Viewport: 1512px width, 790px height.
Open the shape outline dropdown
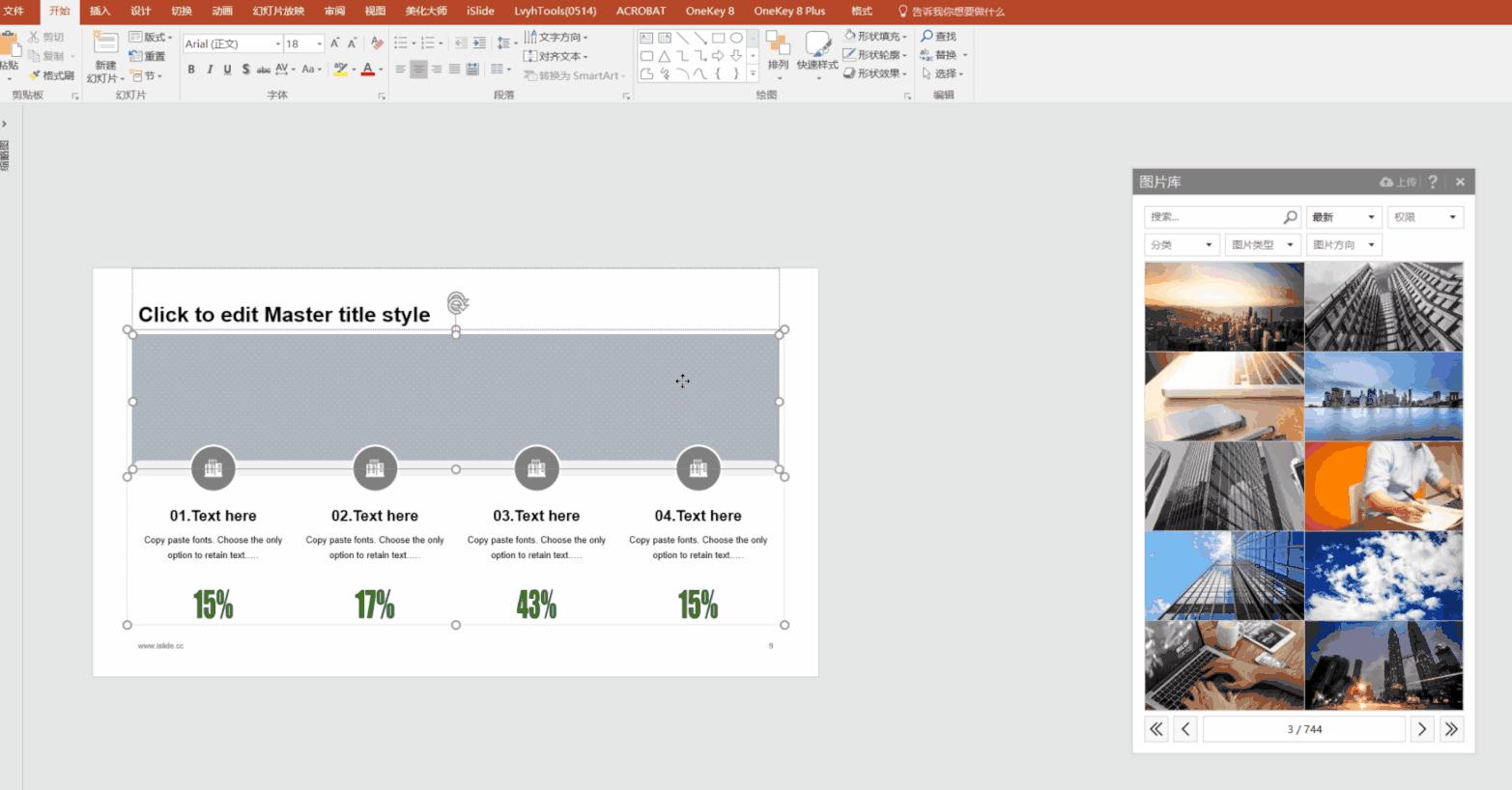pyautogui.click(x=875, y=54)
